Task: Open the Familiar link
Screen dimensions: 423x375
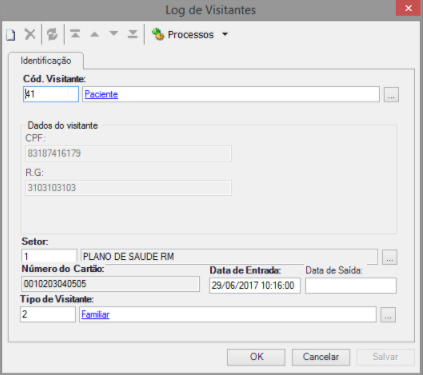Action: click(95, 314)
